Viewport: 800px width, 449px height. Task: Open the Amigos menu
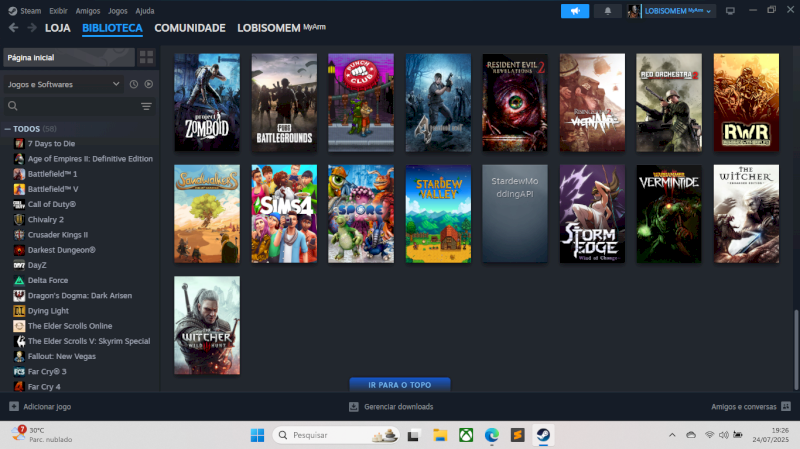pyautogui.click(x=88, y=11)
